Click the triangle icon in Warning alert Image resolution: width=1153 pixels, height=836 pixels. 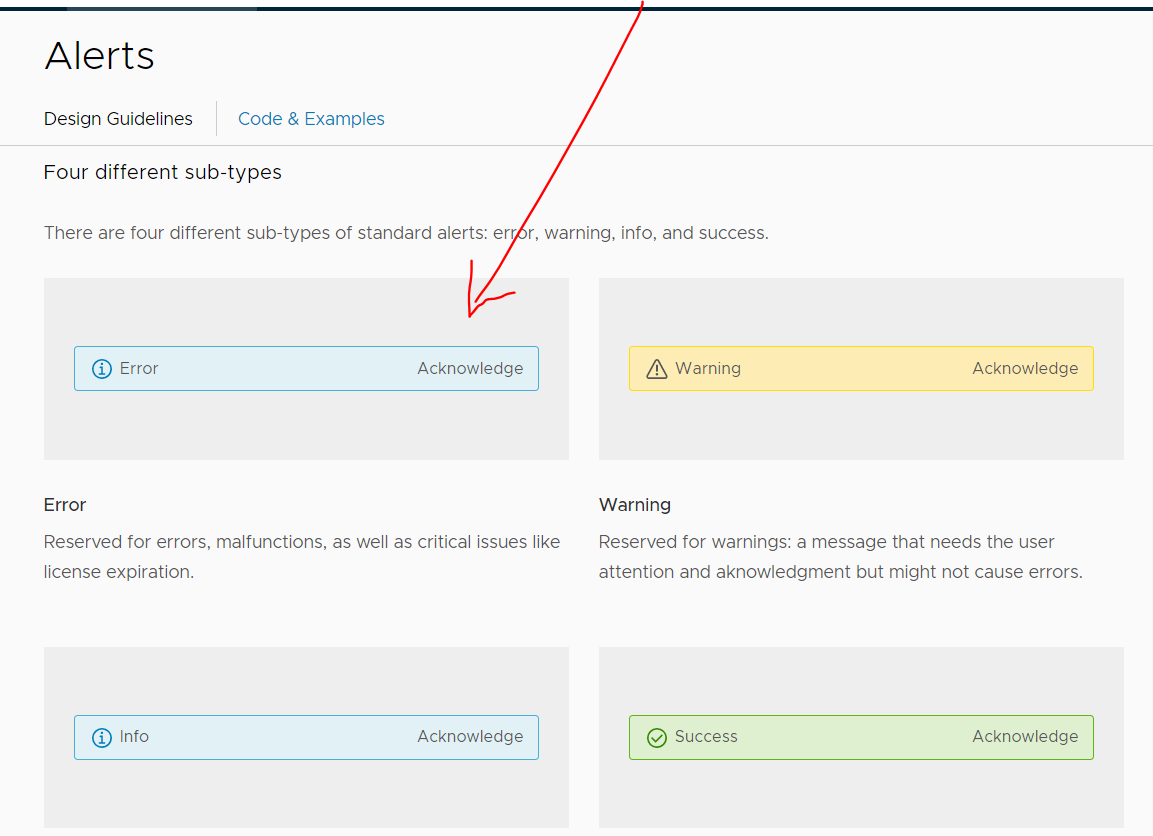[657, 368]
